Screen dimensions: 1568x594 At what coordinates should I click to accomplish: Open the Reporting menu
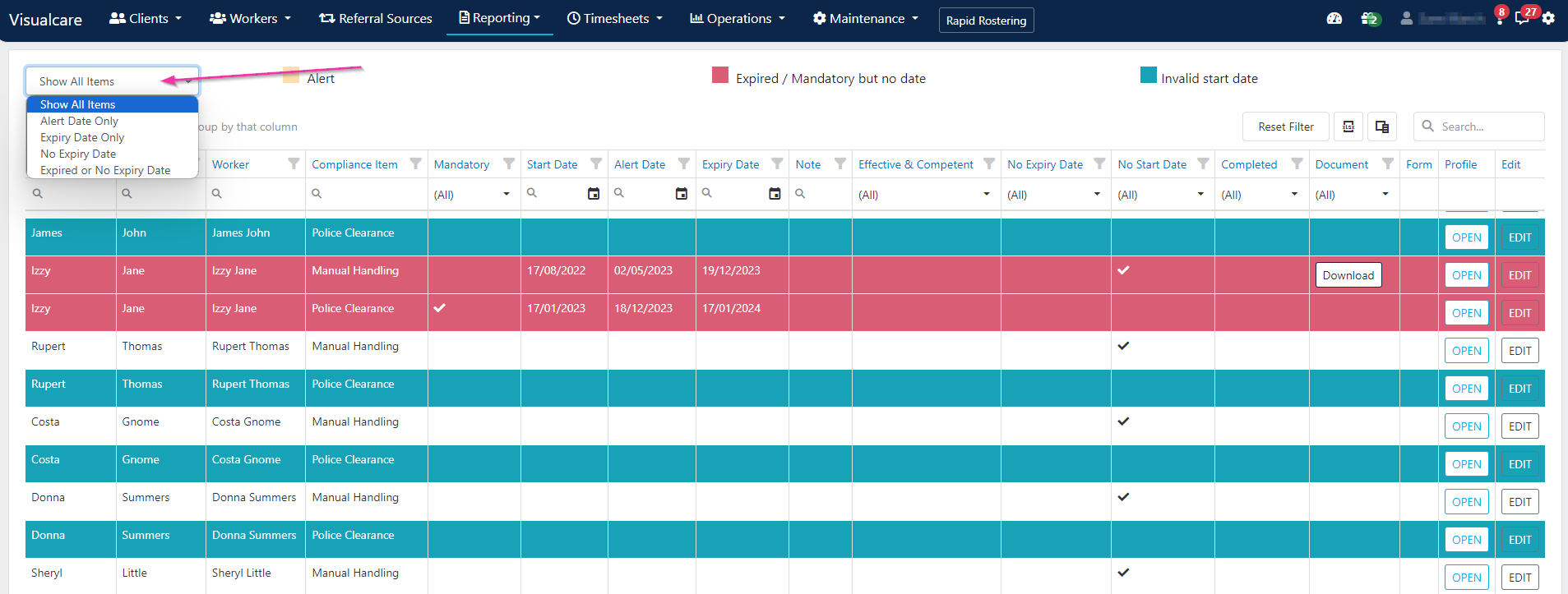pos(499,18)
